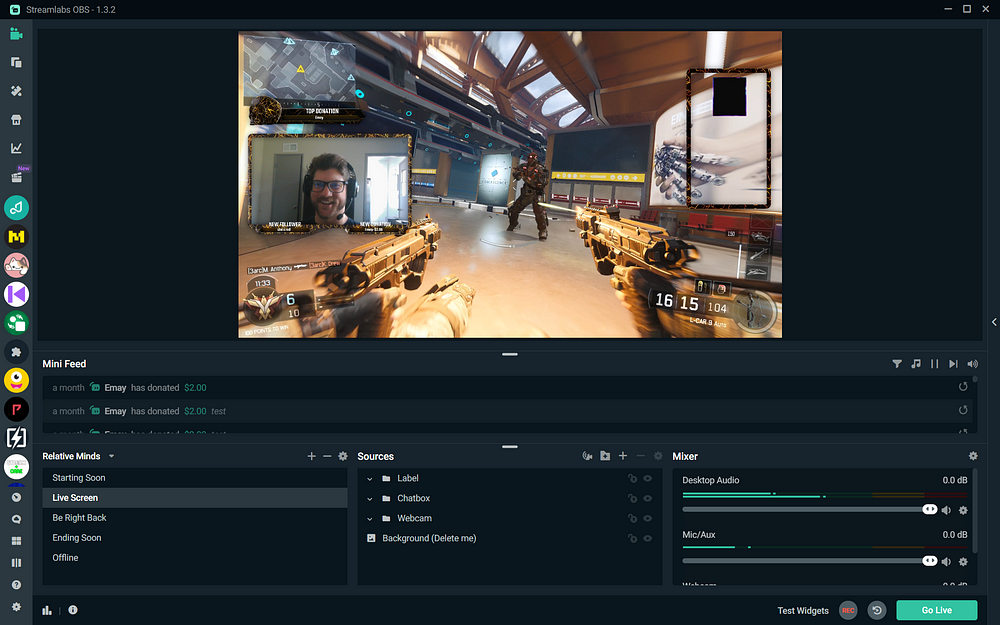Image resolution: width=1000 pixels, height=625 pixels.
Task: Remove the selected scene with minus icon
Action: (x=327, y=456)
